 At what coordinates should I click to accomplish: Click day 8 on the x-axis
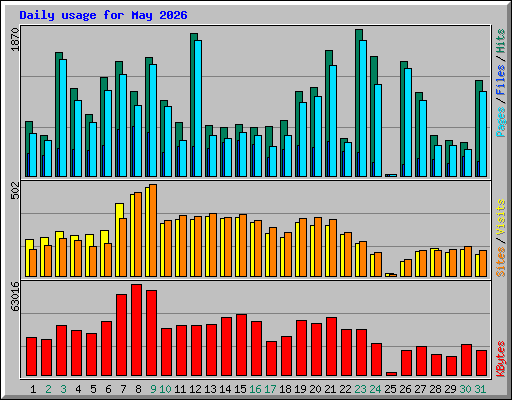click(138, 389)
